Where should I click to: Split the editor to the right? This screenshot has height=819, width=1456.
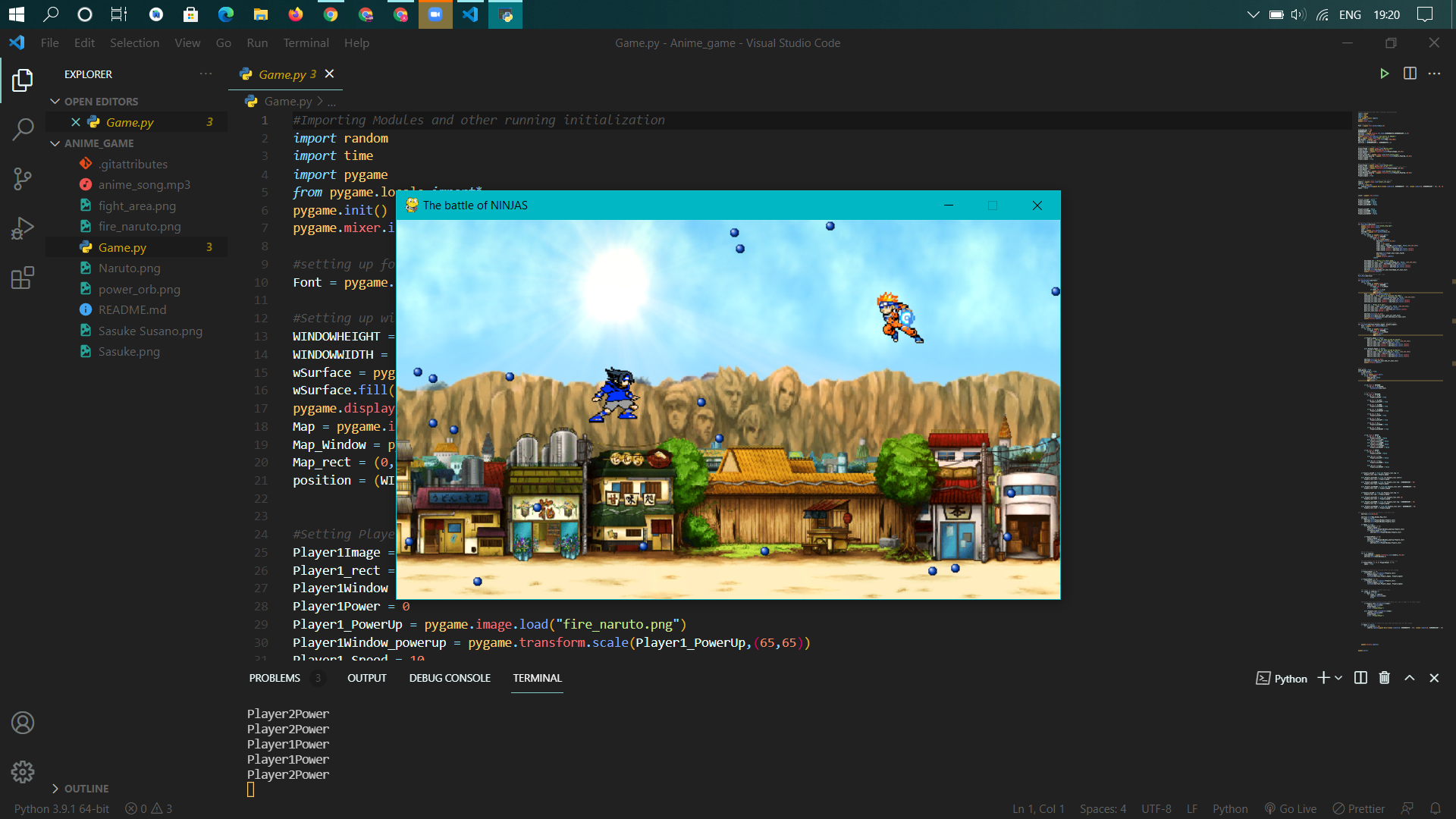tap(1410, 74)
